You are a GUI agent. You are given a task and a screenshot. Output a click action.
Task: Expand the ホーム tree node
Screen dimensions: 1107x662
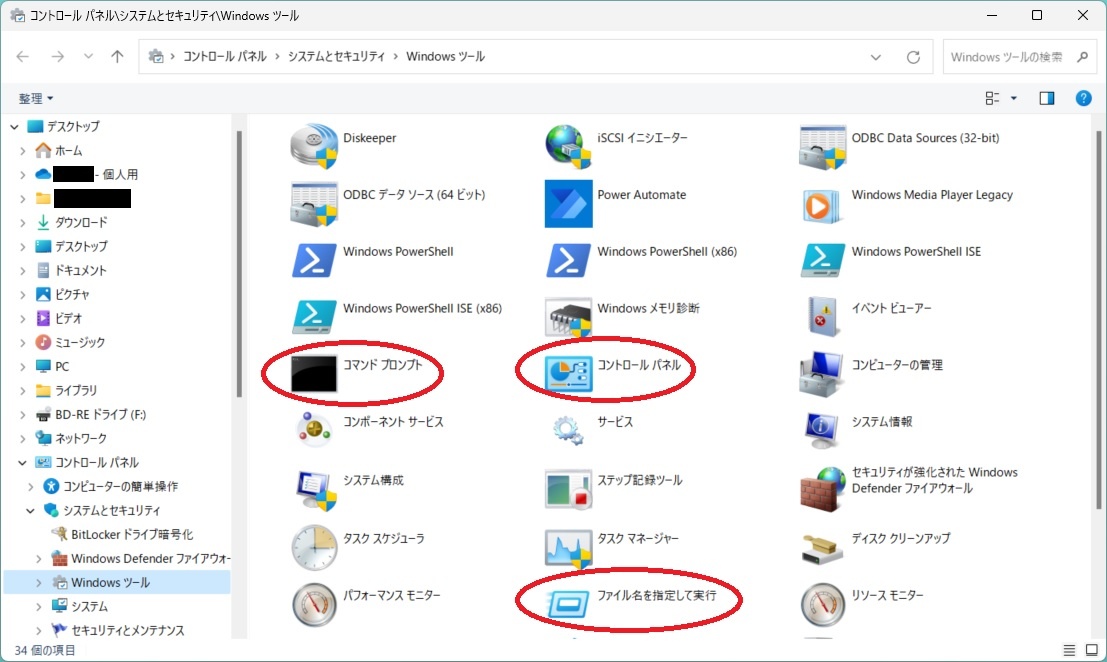[x=23, y=151]
